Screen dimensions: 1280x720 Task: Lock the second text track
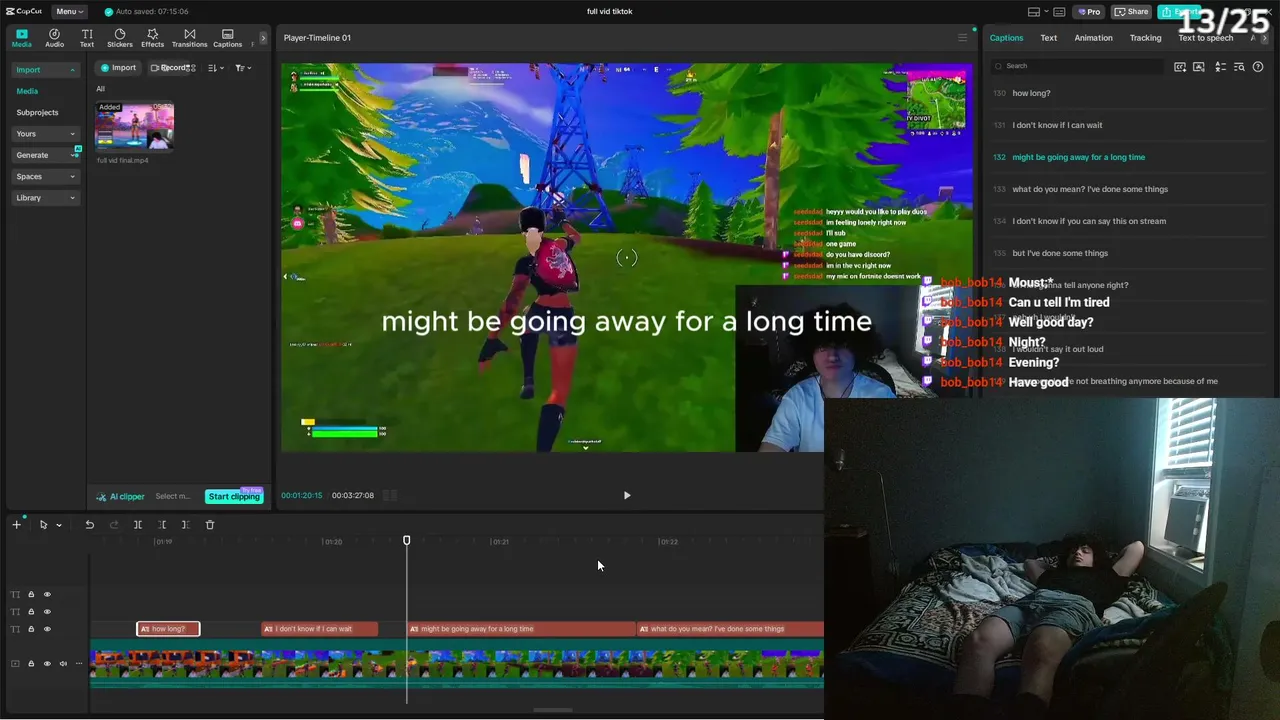(x=31, y=612)
